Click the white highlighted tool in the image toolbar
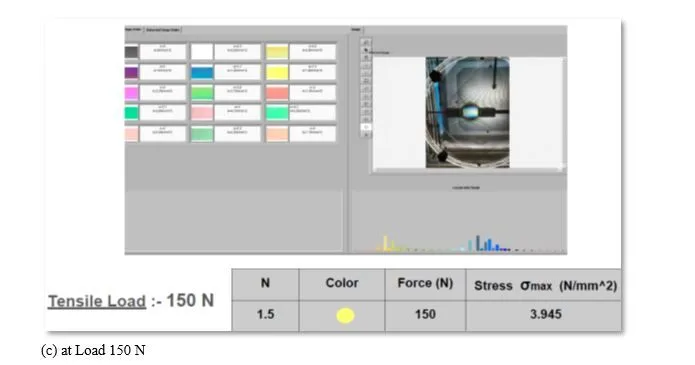Image resolution: width=695 pixels, height=365 pixels. [x=366, y=127]
